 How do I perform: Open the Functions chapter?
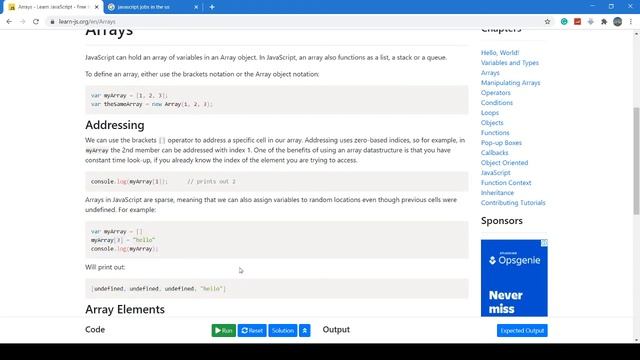pos(495,133)
